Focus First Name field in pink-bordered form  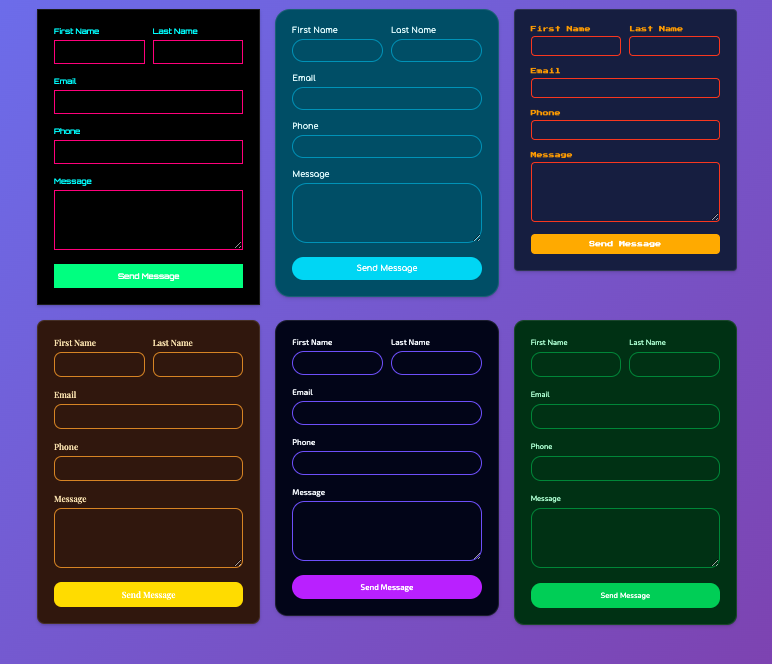(x=99, y=52)
